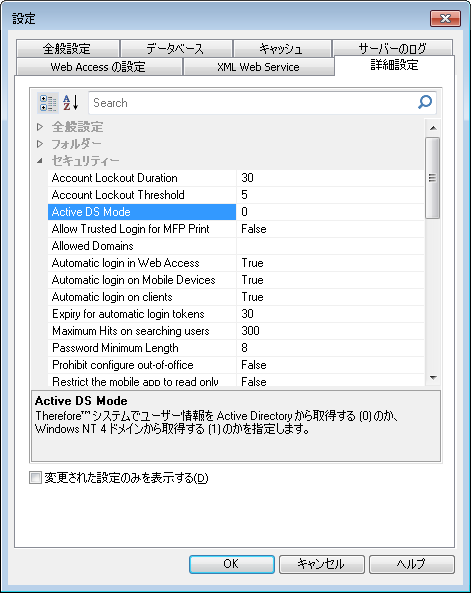Select the 詳細設定 tab

394,65
